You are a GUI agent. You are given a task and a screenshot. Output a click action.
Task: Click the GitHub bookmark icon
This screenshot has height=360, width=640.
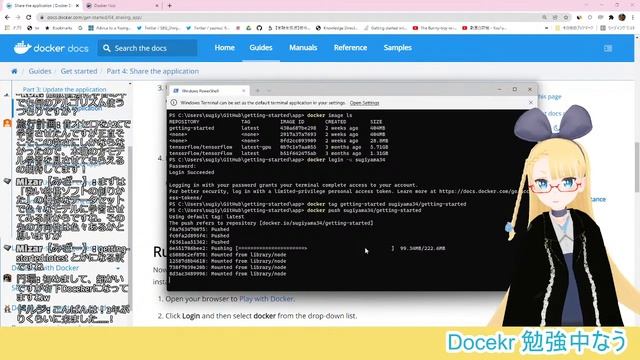259,28
